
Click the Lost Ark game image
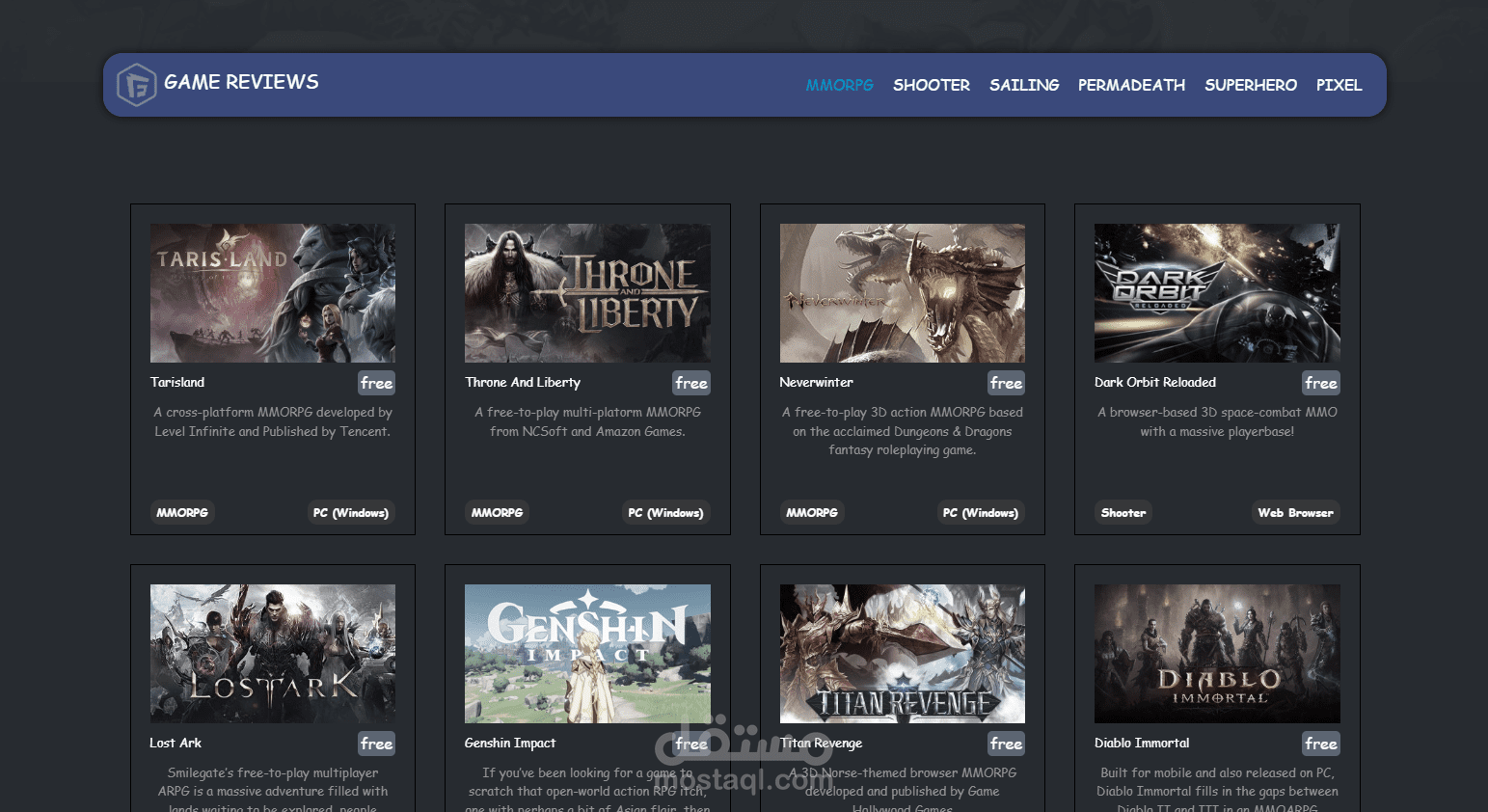point(273,654)
